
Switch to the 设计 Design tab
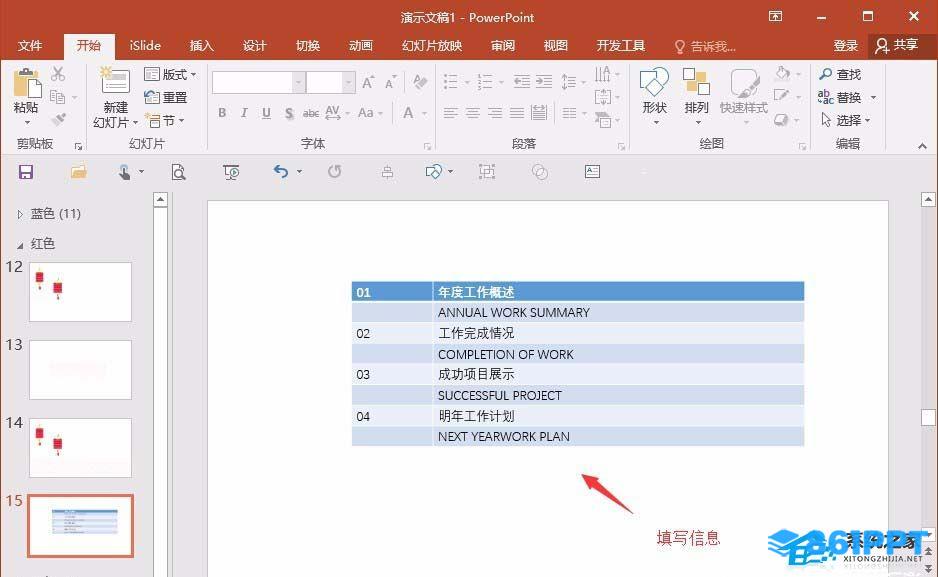254,46
